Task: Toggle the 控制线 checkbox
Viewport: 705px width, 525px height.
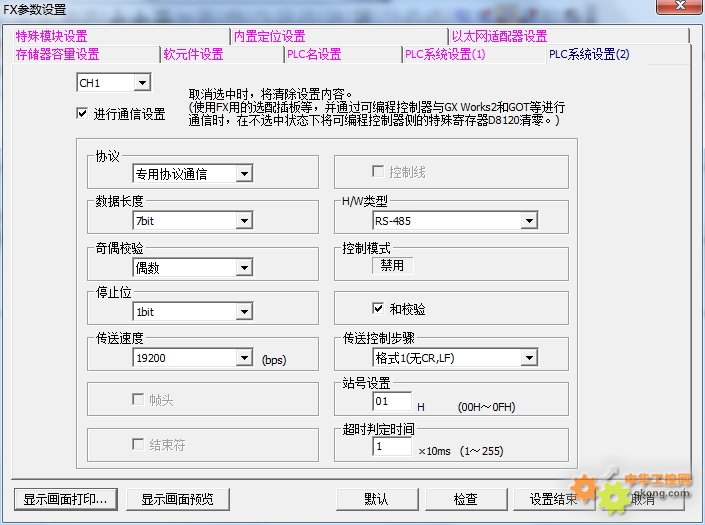Action: (378, 171)
